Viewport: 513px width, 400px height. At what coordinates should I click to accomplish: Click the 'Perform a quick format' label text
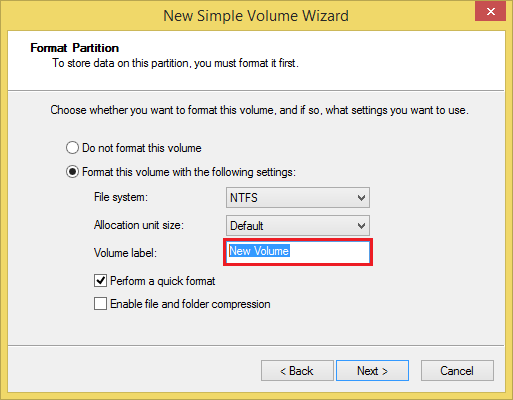[x=163, y=281]
